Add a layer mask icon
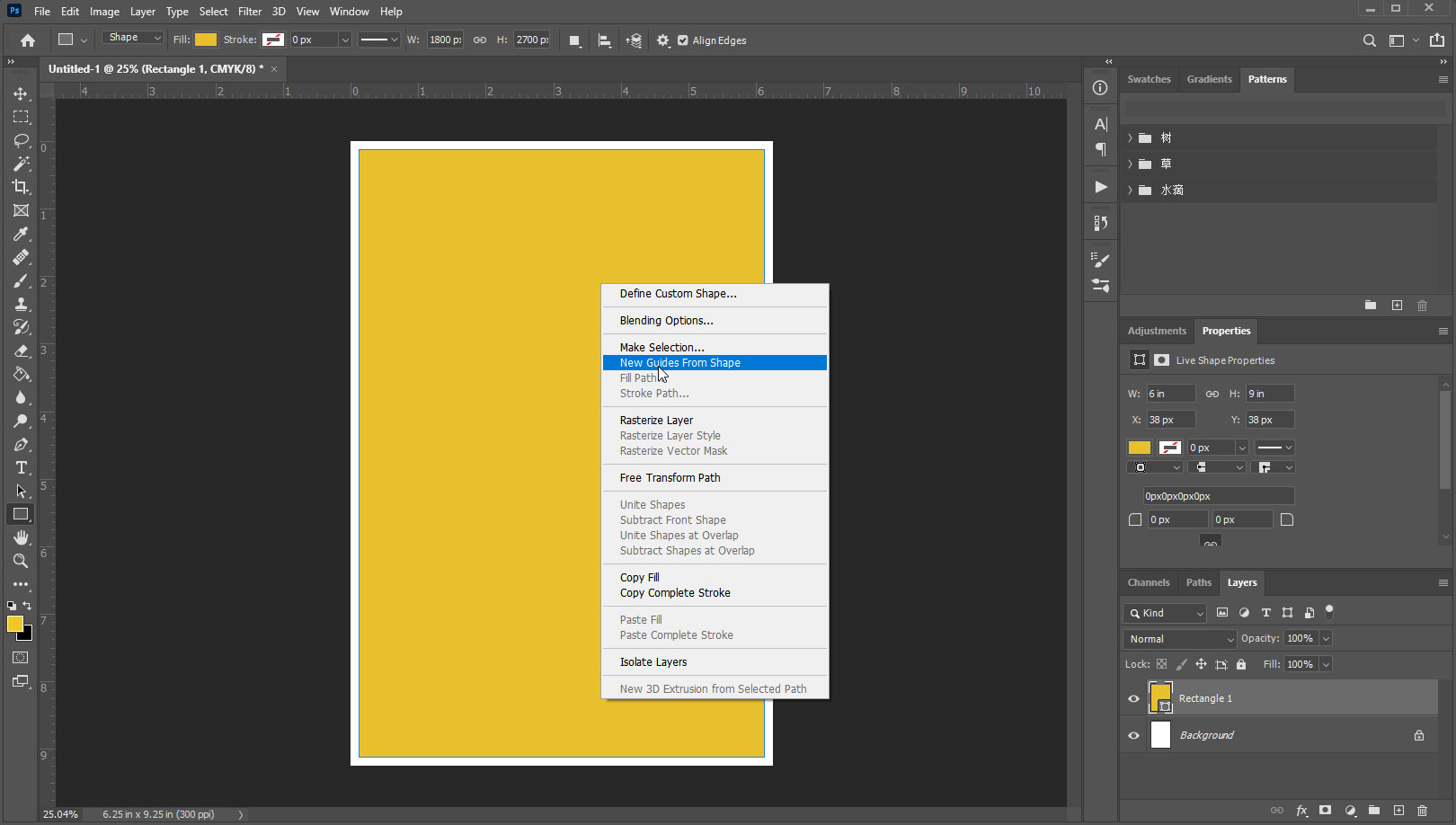Image resolution: width=1456 pixels, height=825 pixels. coord(1325,810)
